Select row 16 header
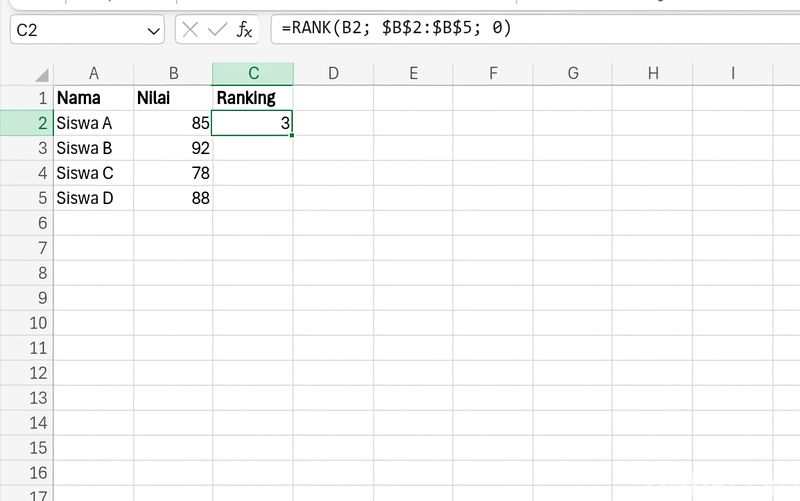This screenshot has width=800, height=501. point(27,473)
